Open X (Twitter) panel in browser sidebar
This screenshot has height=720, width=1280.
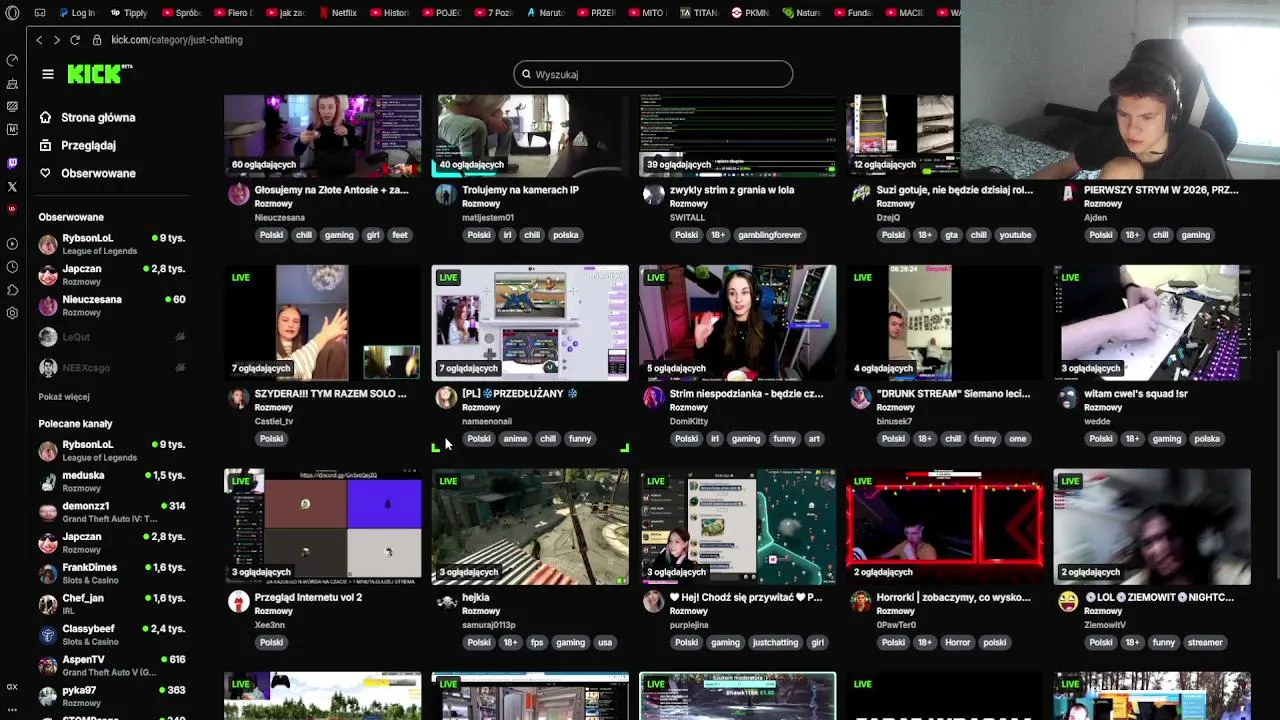(12, 186)
